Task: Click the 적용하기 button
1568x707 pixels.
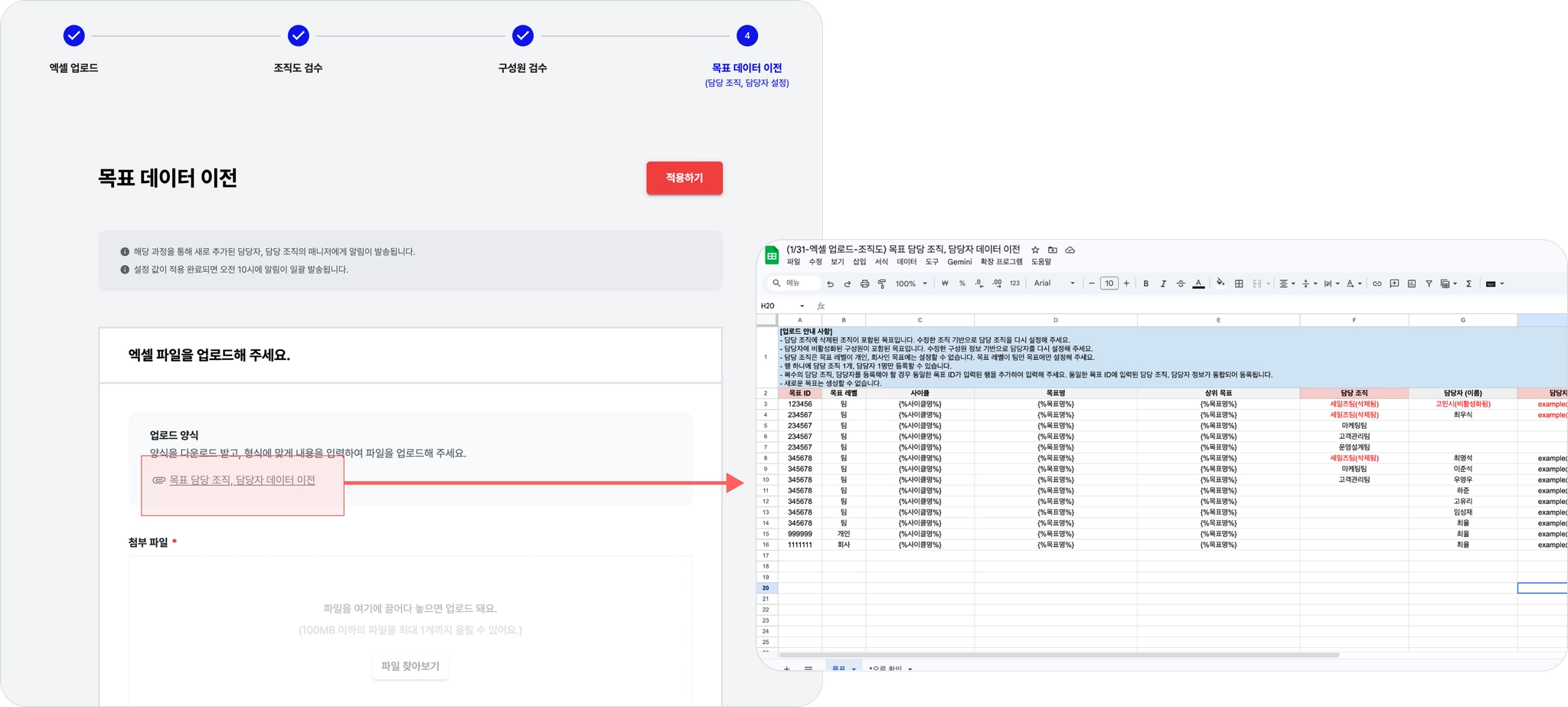Action: [684, 178]
